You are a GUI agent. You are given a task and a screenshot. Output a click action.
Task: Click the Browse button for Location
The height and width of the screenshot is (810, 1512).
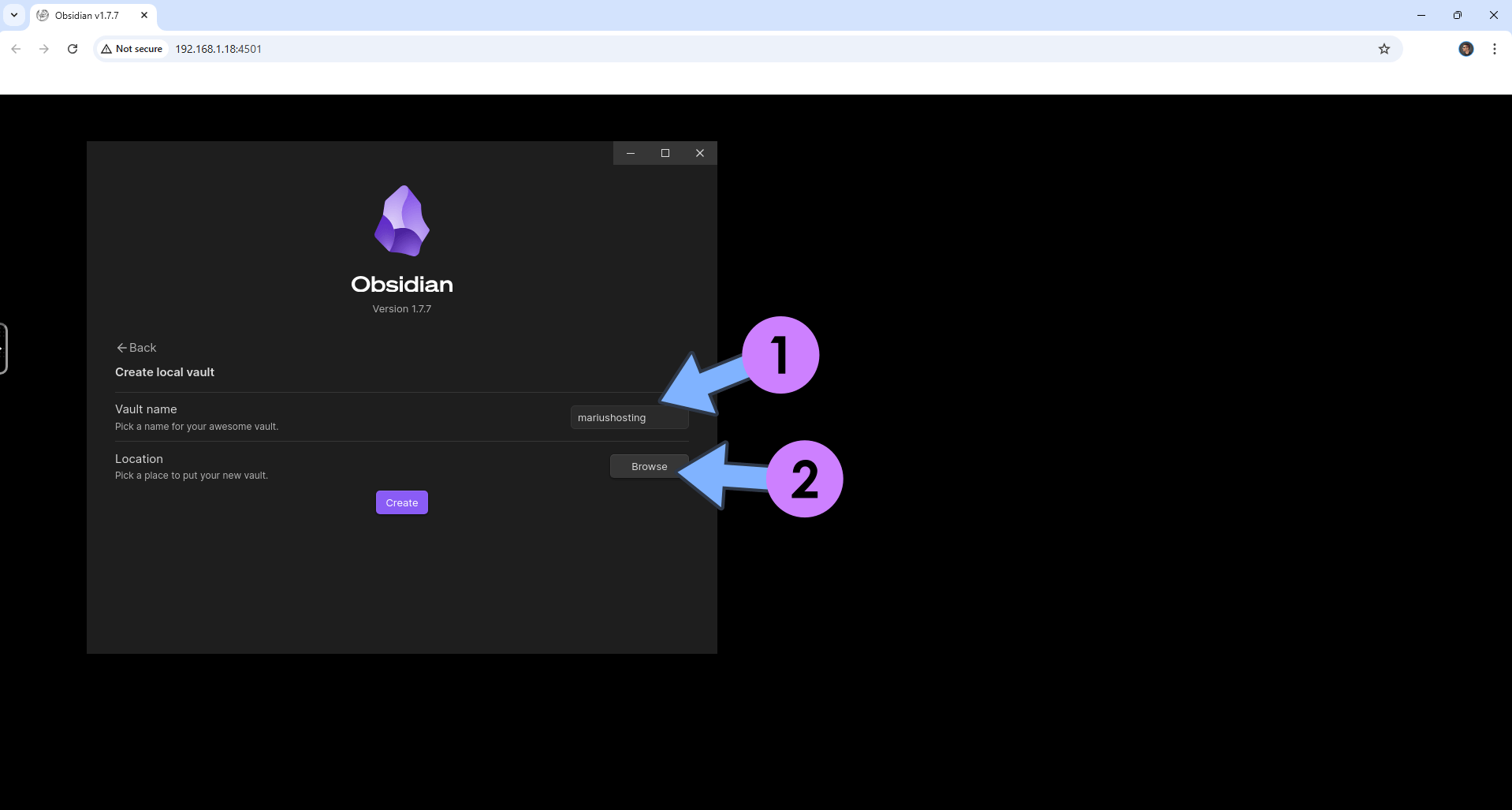click(649, 467)
